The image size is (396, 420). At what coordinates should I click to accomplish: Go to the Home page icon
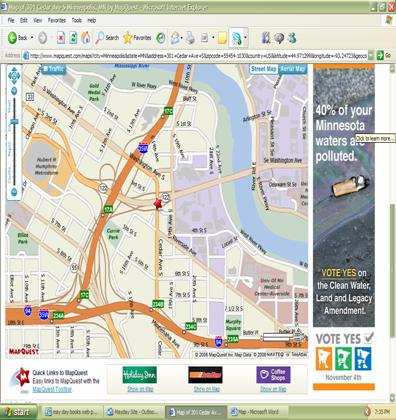tap(86, 38)
